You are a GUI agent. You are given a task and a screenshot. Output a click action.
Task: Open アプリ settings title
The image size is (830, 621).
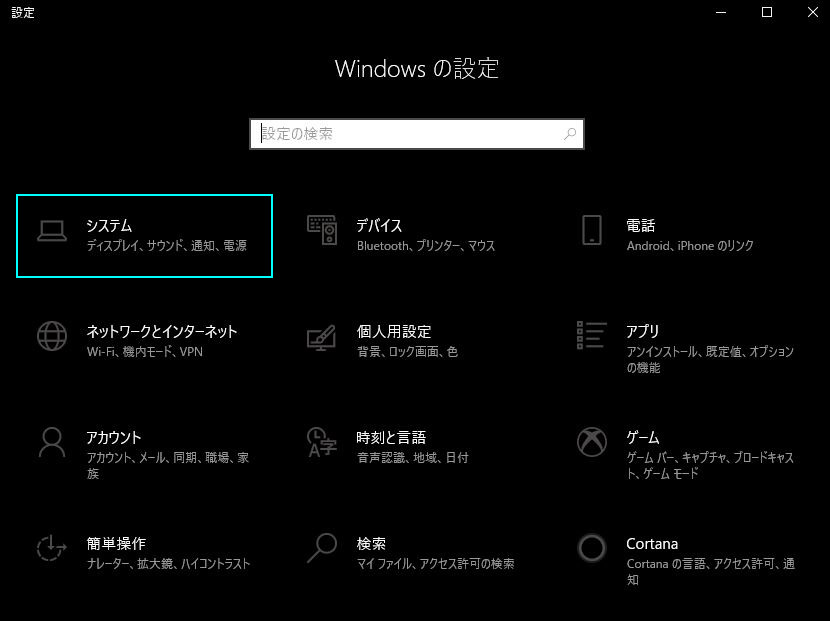(643, 331)
